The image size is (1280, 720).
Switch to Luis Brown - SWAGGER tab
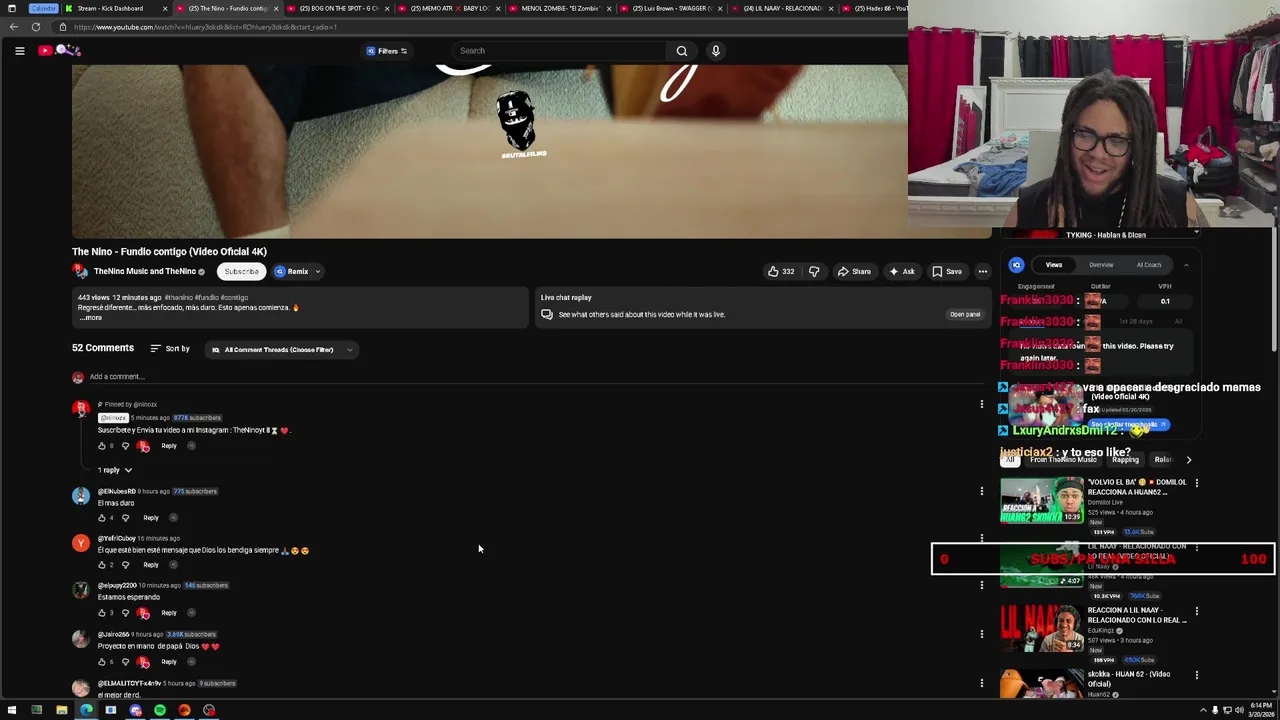click(x=671, y=8)
